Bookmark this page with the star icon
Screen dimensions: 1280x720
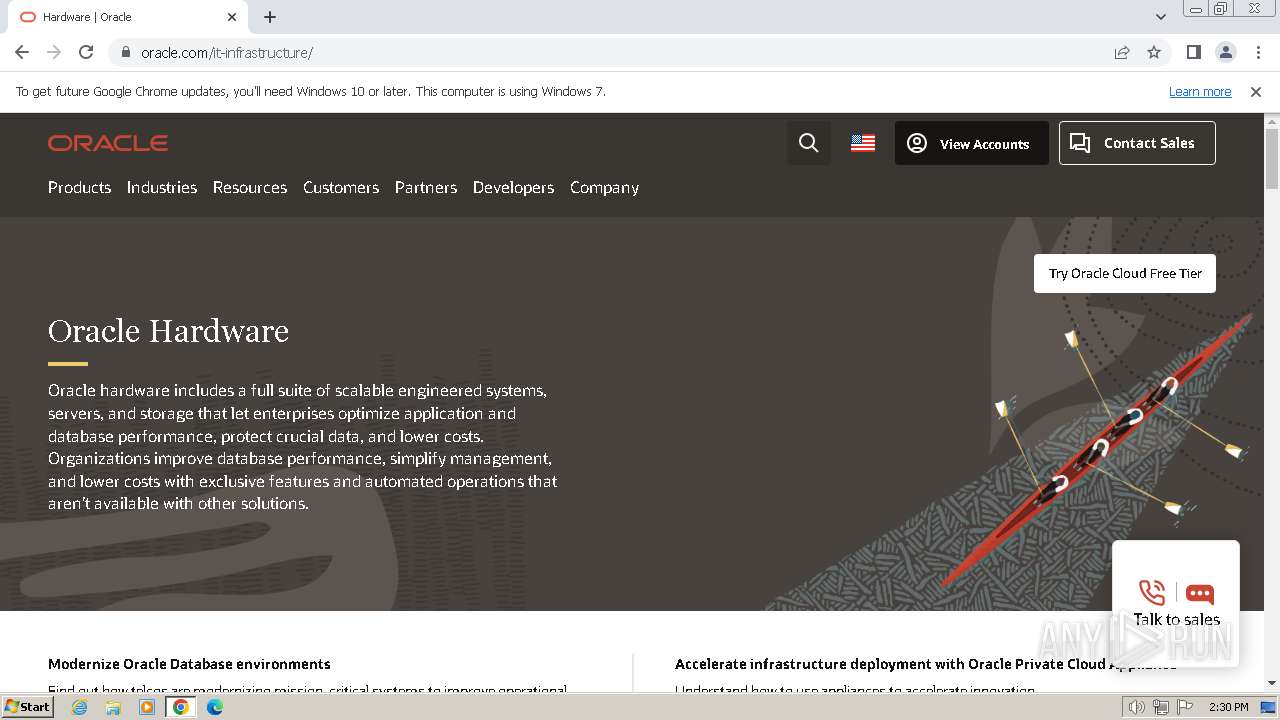pyautogui.click(x=1154, y=52)
